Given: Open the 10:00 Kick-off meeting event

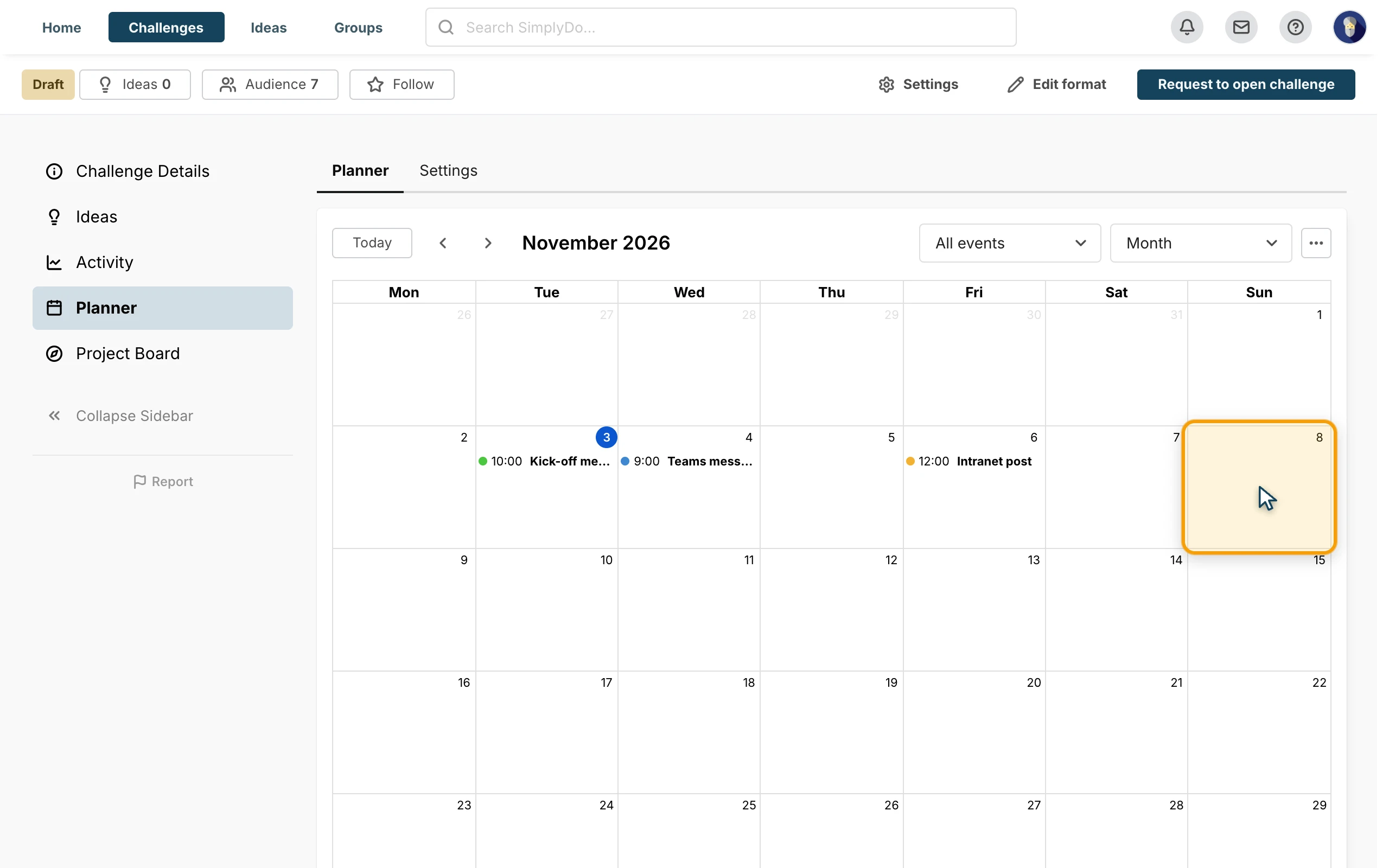Looking at the screenshot, I should click(546, 461).
